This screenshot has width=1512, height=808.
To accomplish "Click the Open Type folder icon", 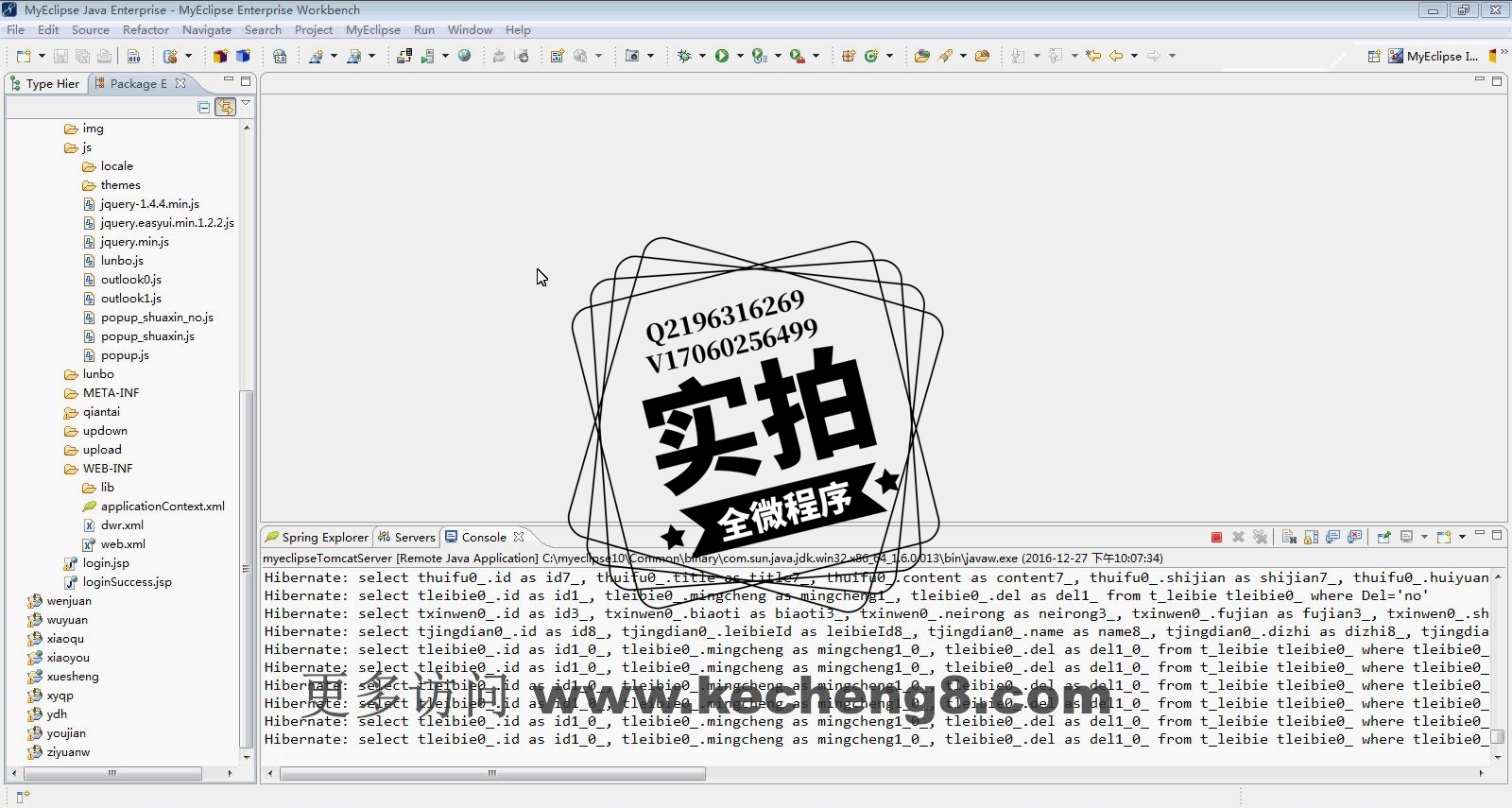I will point(921,56).
